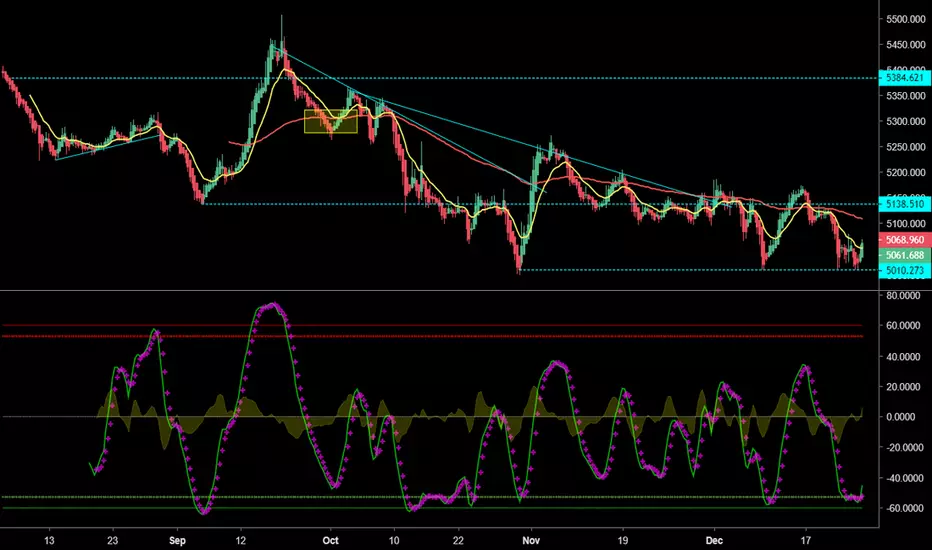Click the Sep label on time axis
The height and width of the screenshot is (550, 932).
177,540
